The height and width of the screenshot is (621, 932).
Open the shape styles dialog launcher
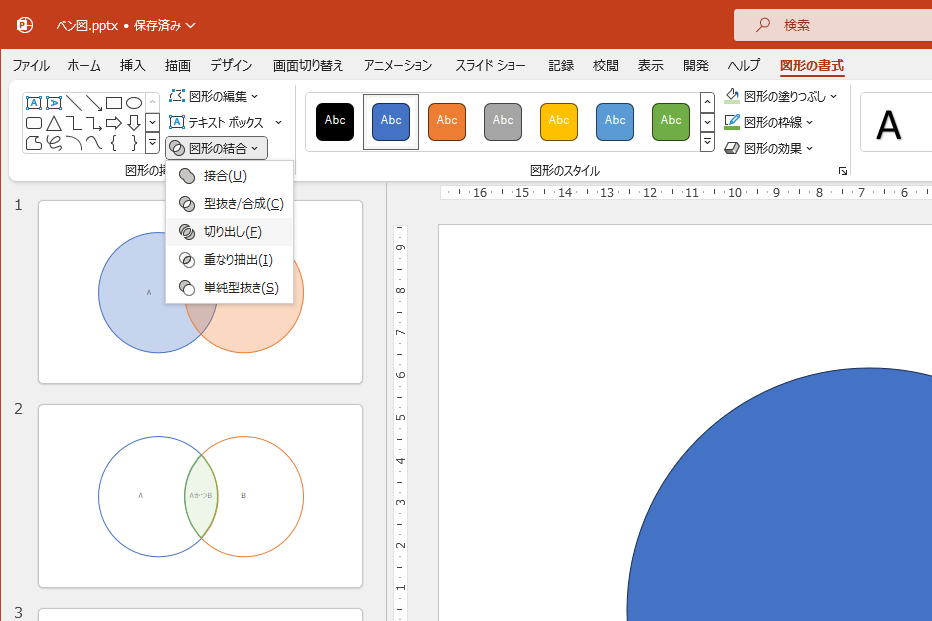tap(843, 170)
